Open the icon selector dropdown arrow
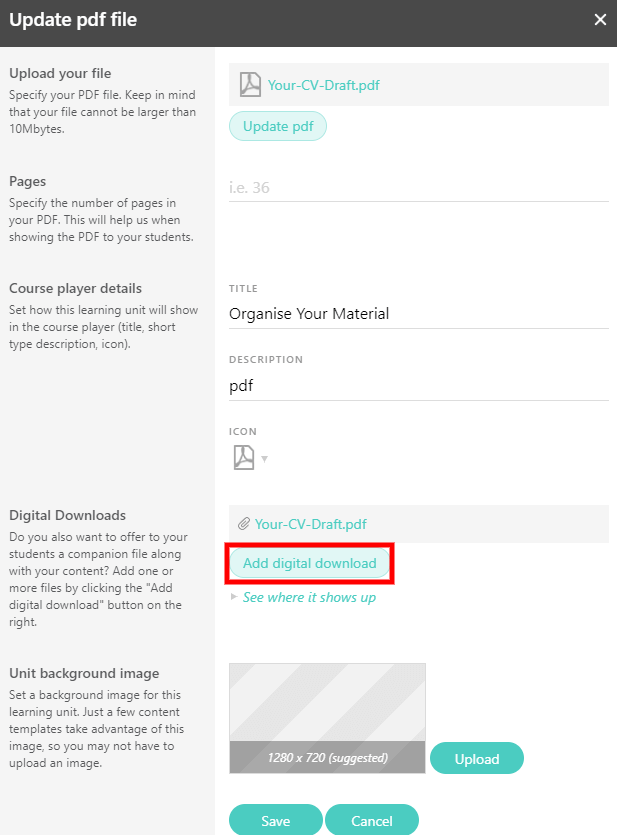The image size is (617, 835). tap(265, 459)
